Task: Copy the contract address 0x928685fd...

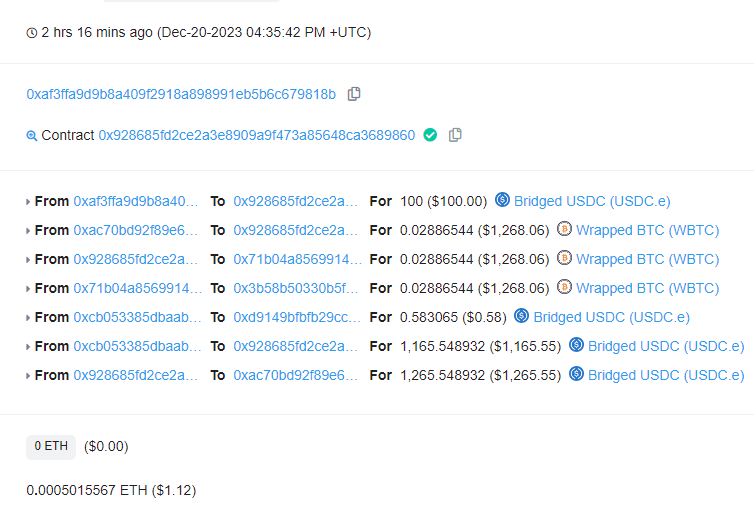Action: 455,135
